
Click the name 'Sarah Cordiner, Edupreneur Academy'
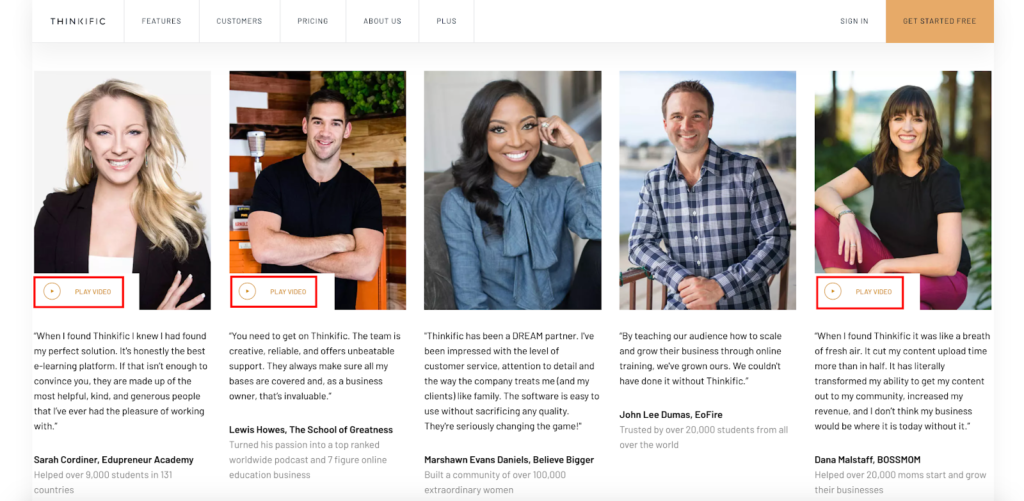pyautogui.click(x=114, y=460)
